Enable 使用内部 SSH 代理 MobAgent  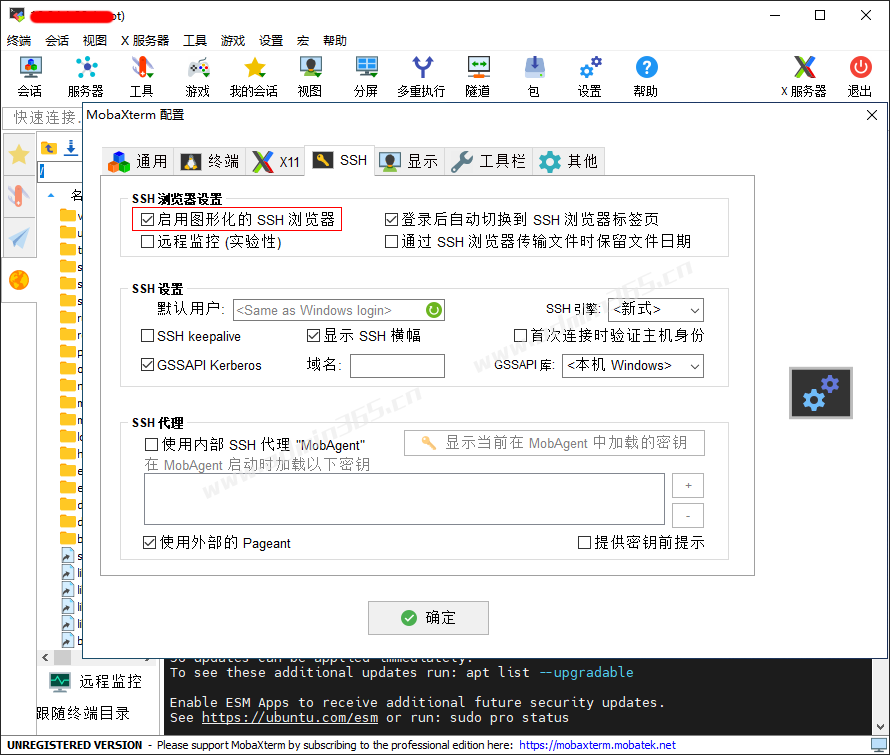(152, 444)
